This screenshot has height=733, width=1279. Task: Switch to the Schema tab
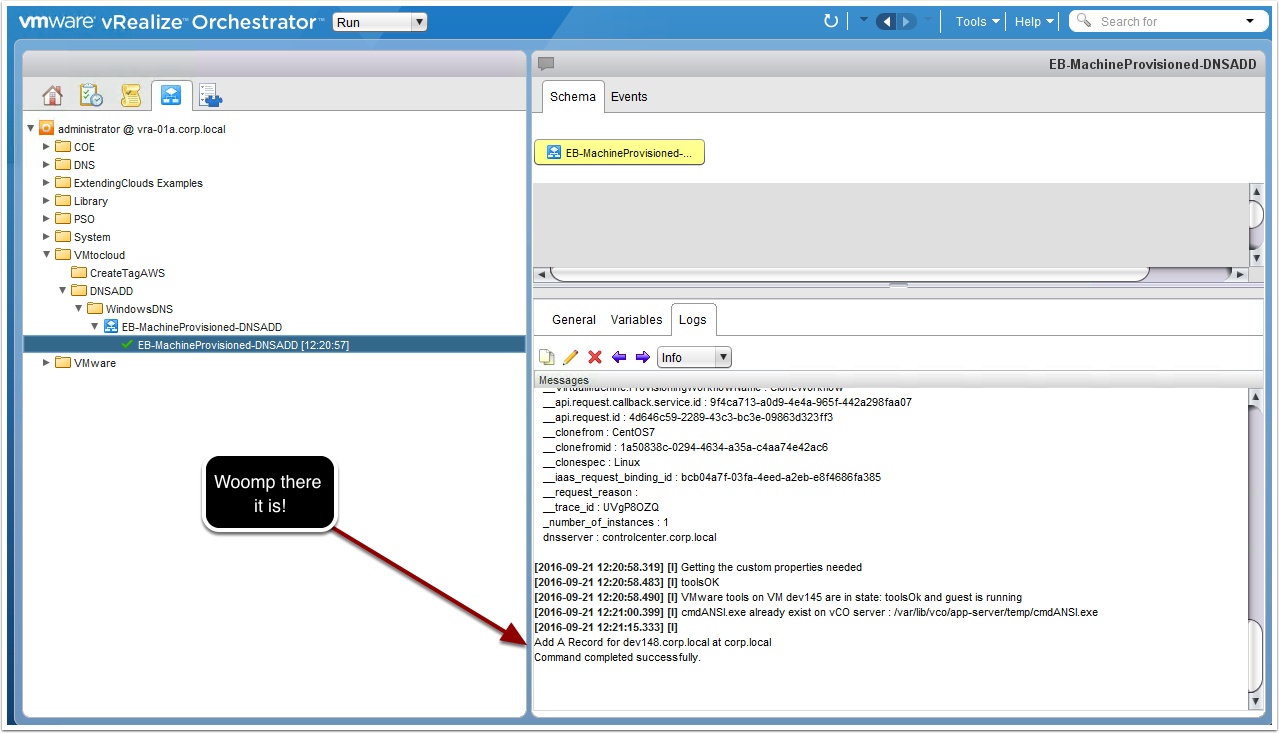click(x=573, y=97)
